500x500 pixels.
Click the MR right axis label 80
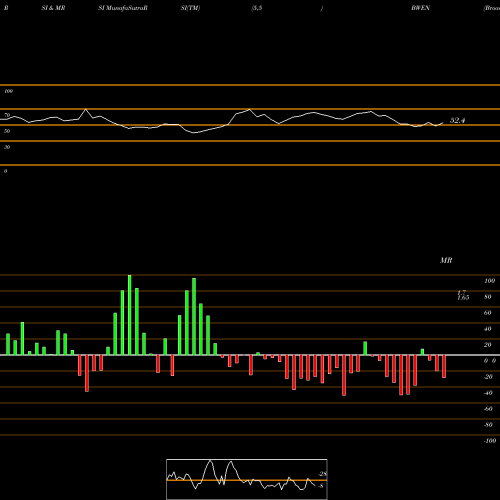488,297
